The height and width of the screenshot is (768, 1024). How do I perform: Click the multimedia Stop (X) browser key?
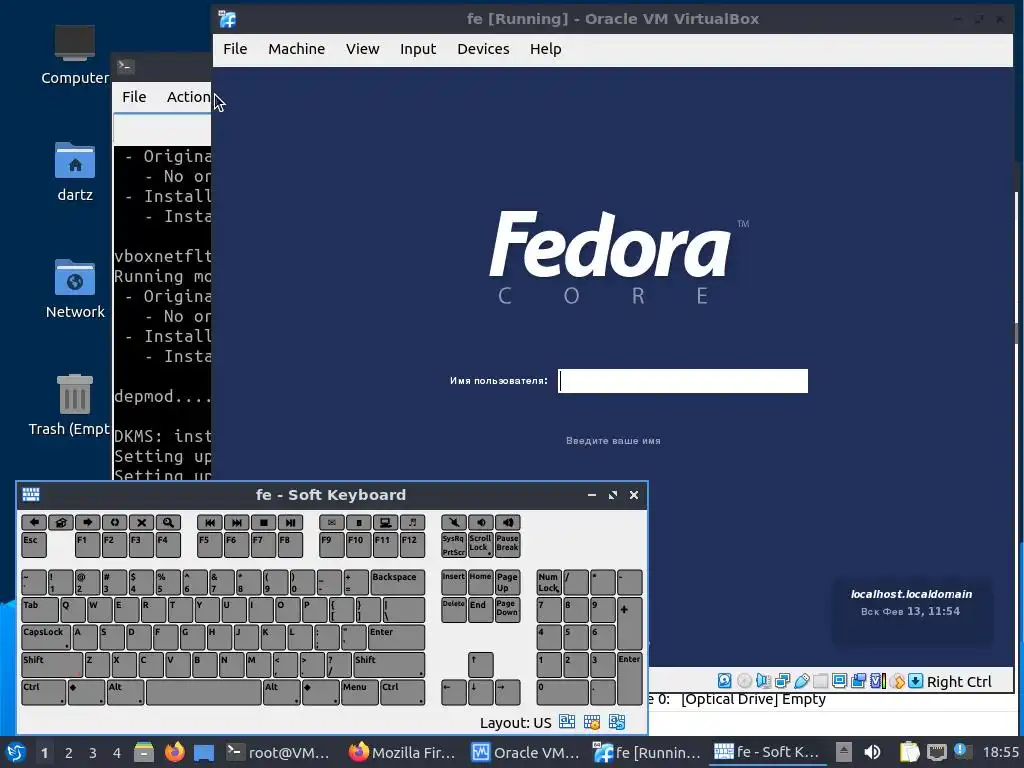(x=141, y=522)
